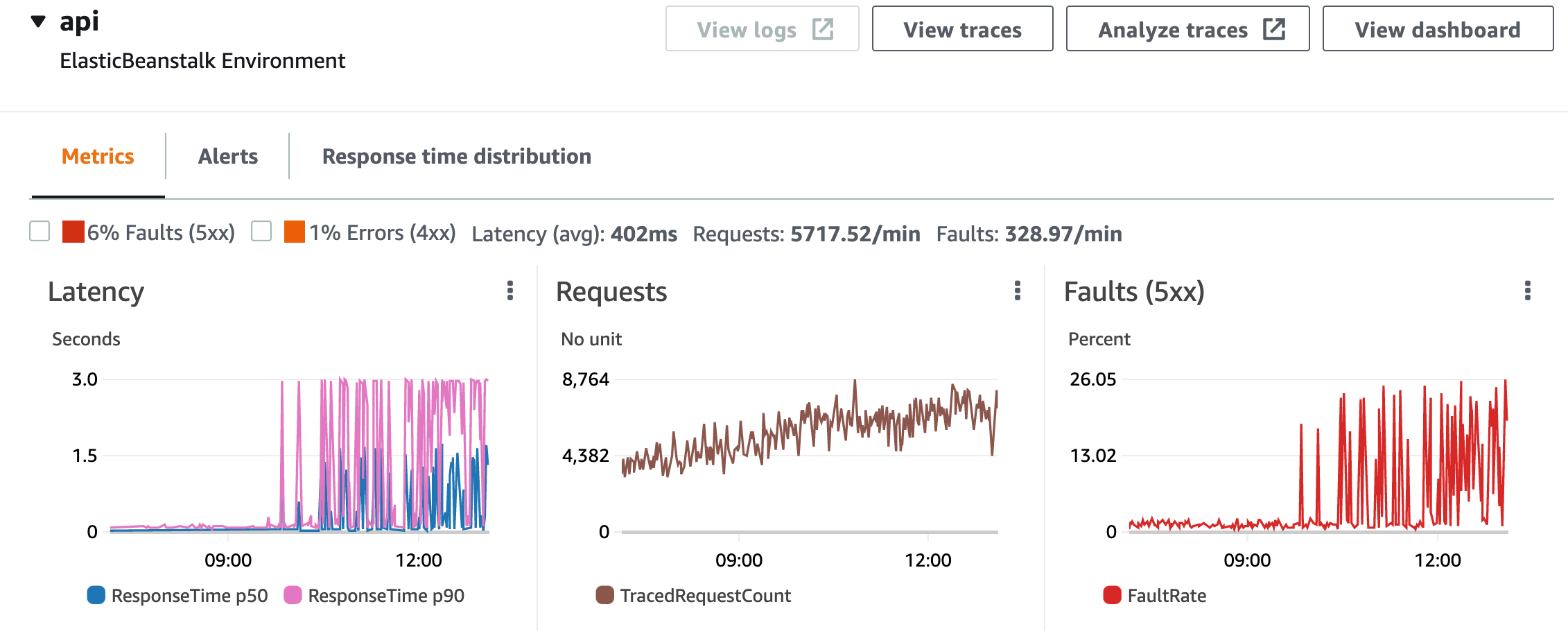
Task: Open the Requests chart options menu
Action: 1018,292
